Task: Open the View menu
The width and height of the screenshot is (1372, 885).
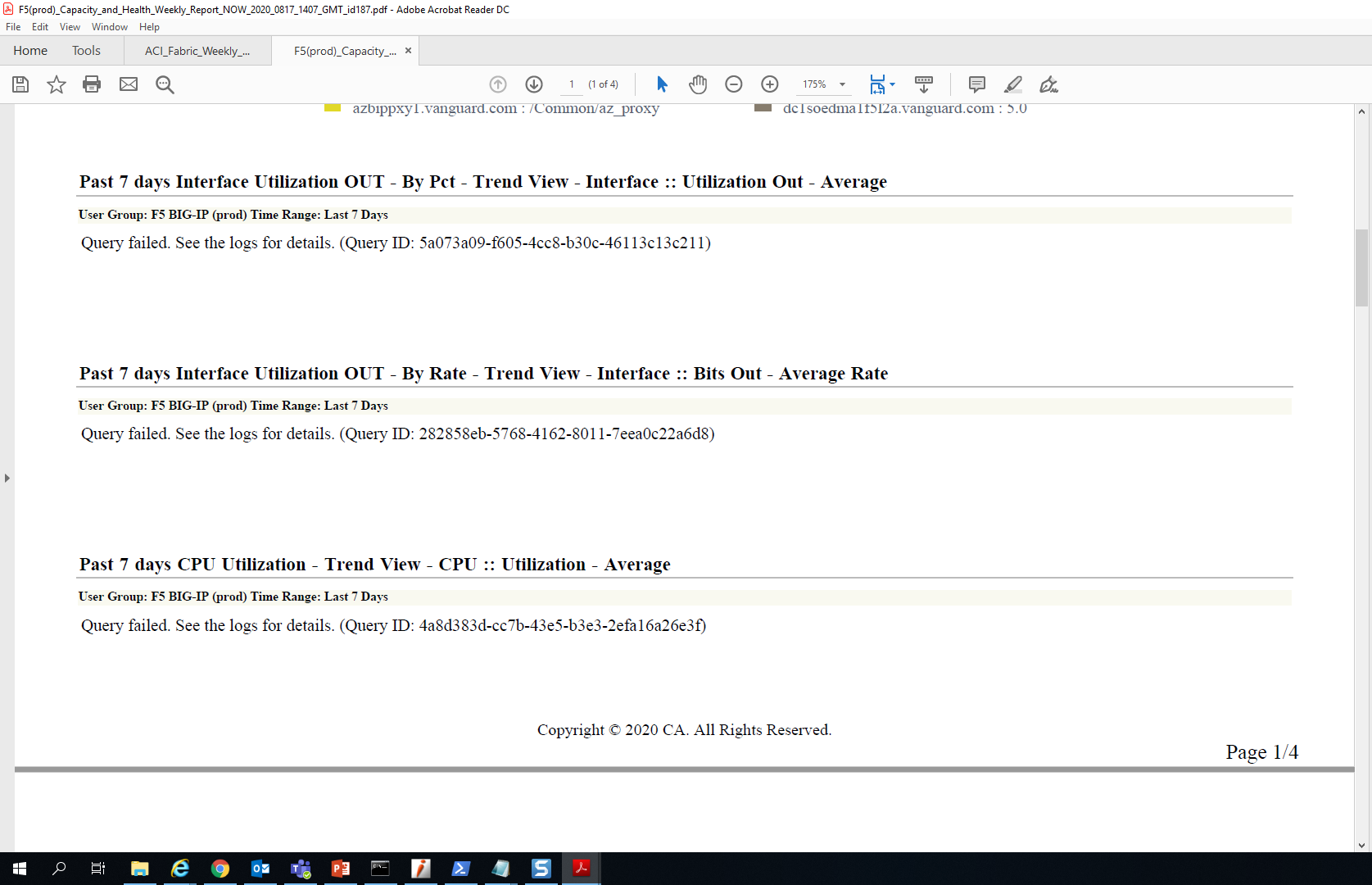Action: (x=70, y=26)
